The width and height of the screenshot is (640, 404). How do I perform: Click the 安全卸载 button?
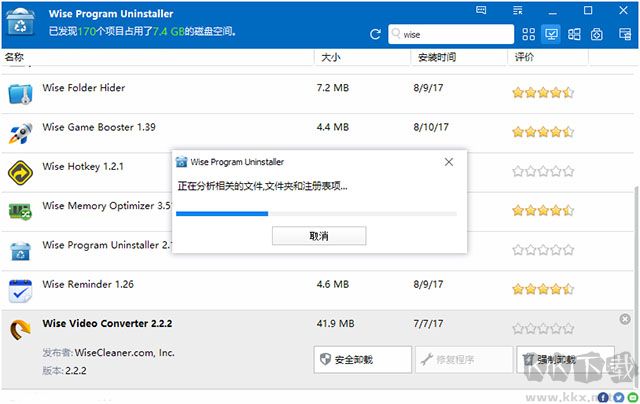pyautogui.click(x=362, y=360)
